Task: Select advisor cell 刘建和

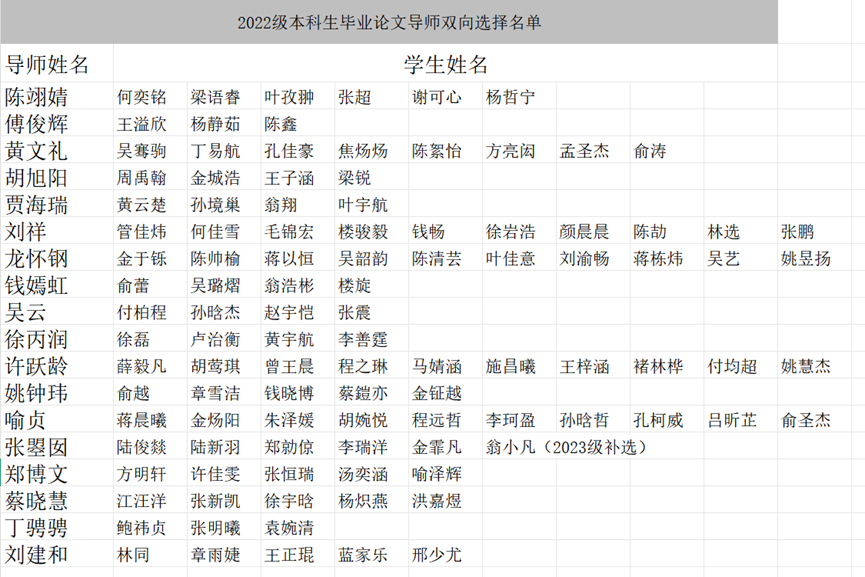Action: tap(37, 554)
